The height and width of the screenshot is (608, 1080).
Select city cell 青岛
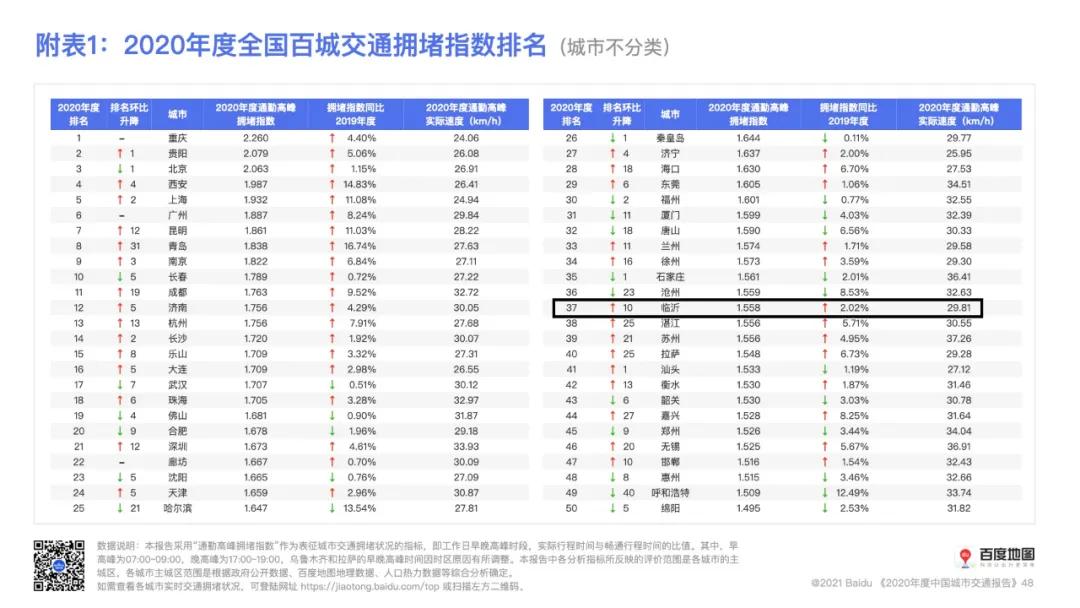click(178, 246)
